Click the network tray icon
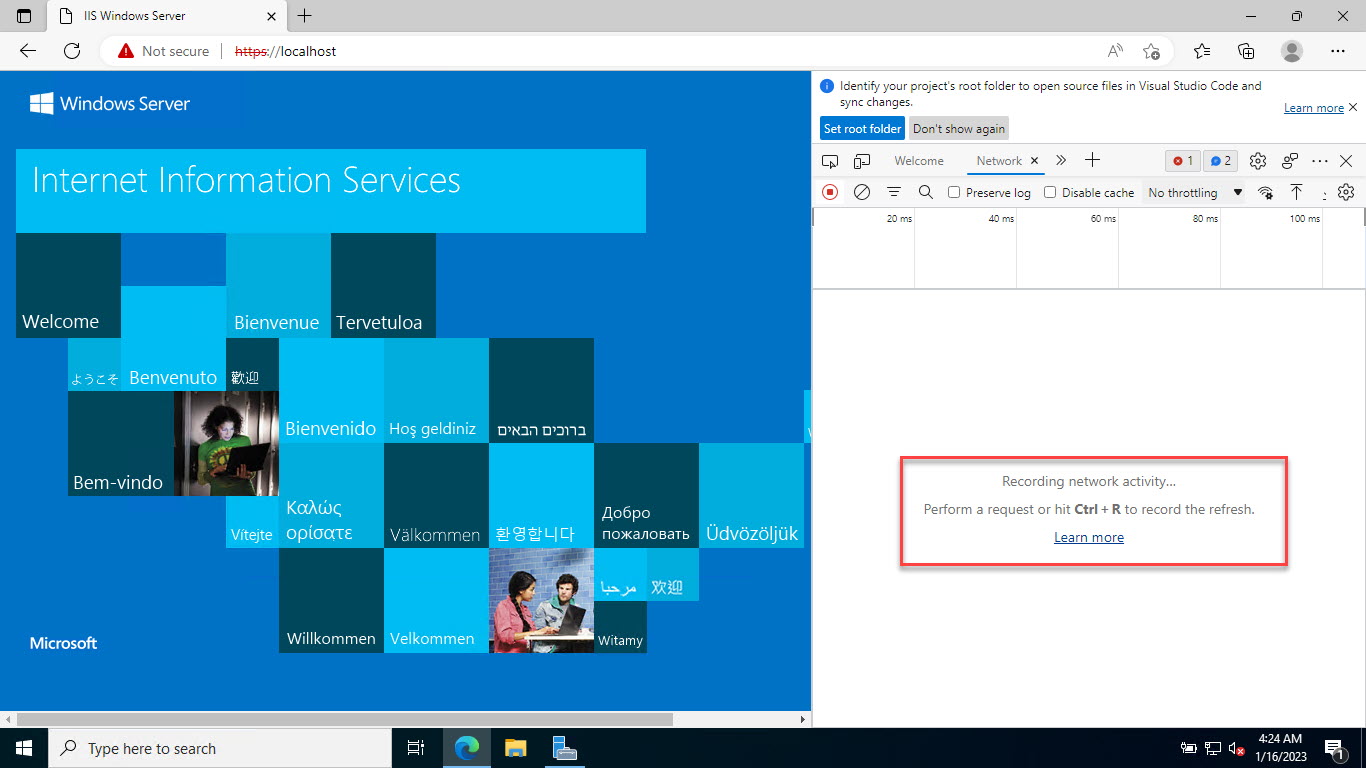The height and width of the screenshot is (768, 1366). click(x=1213, y=748)
